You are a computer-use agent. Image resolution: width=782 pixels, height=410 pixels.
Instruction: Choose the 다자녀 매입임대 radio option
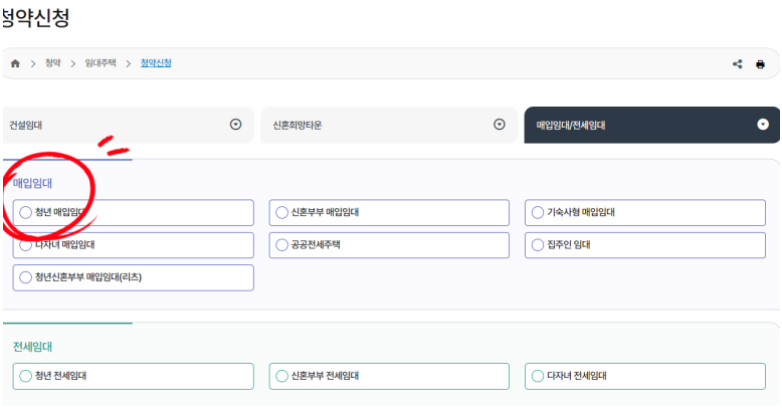(25, 245)
